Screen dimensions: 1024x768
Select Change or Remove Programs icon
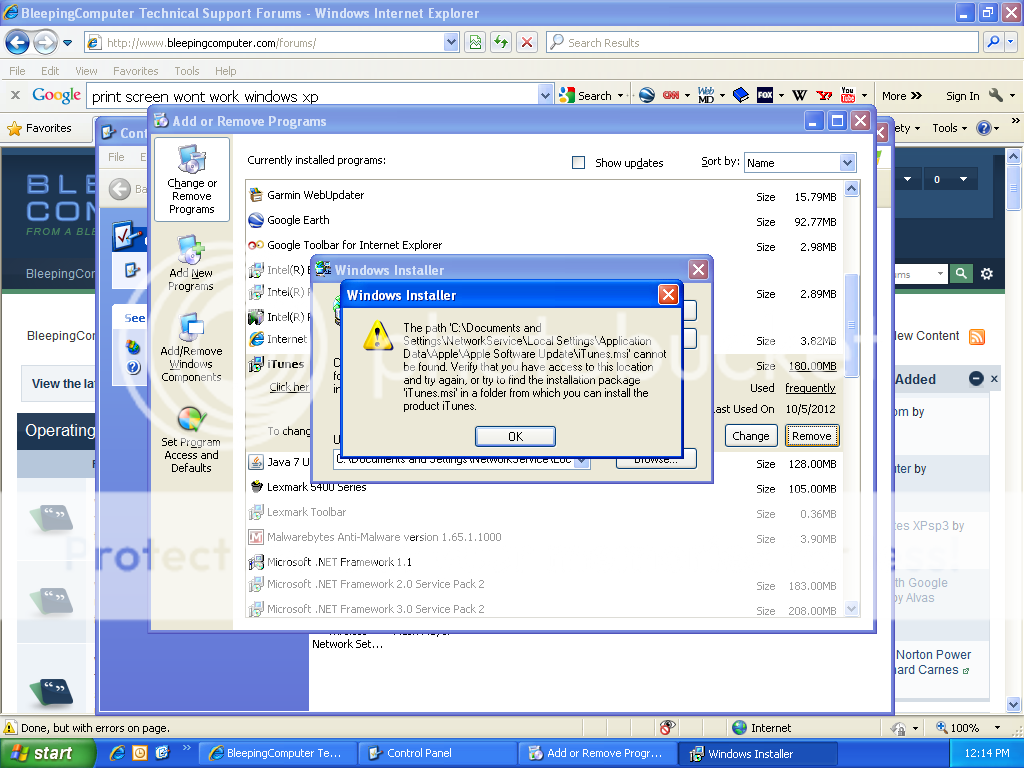point(191,180)
